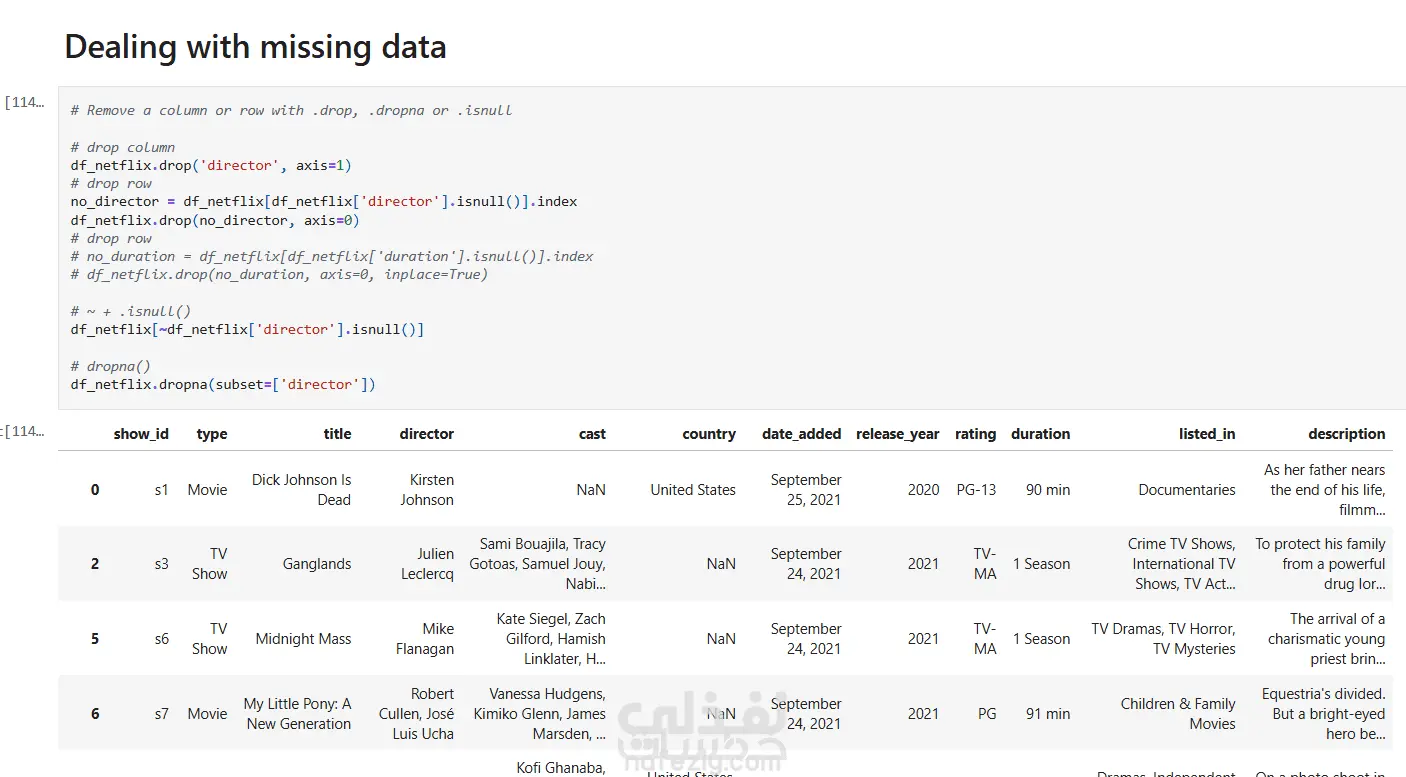Viewport: 1406px width, 777px height.
Task: Select the input prompt beside the code cell
Action: (25, 101)
